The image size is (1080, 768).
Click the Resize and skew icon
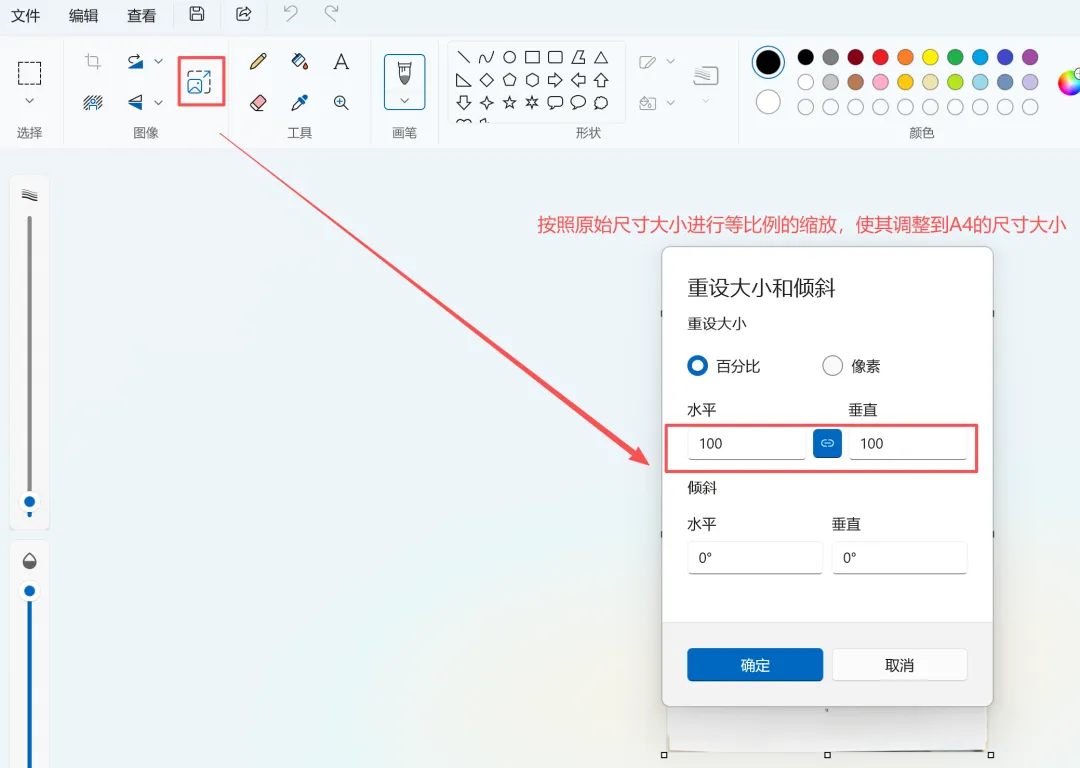coord(199,81)
